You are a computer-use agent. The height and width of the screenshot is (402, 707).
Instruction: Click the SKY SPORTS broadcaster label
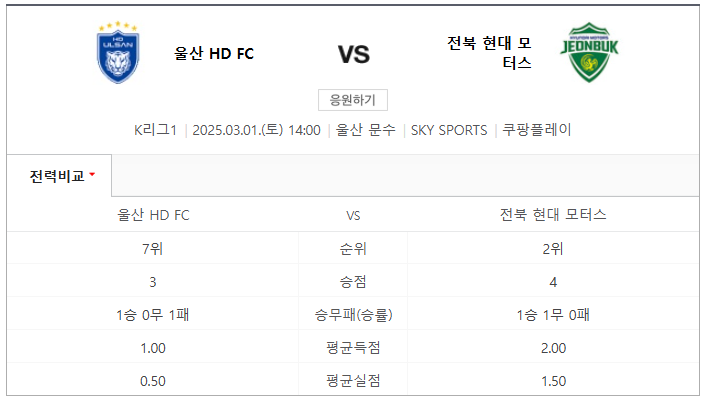coord(449,130)
